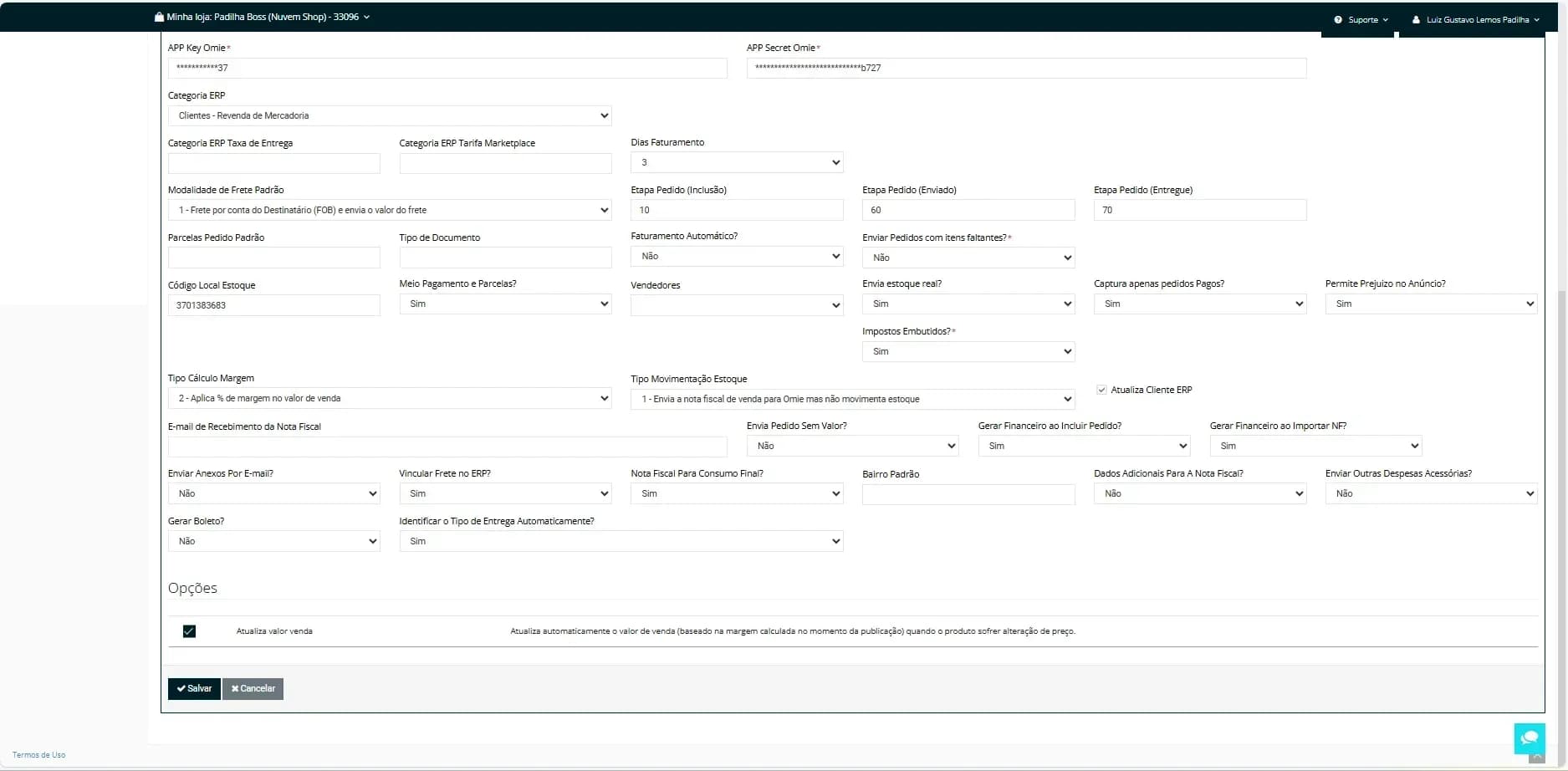The height and width of the screenshot is (771, 1568).
Task: Click the Tipo de Documento field
Action: point(505,258)
